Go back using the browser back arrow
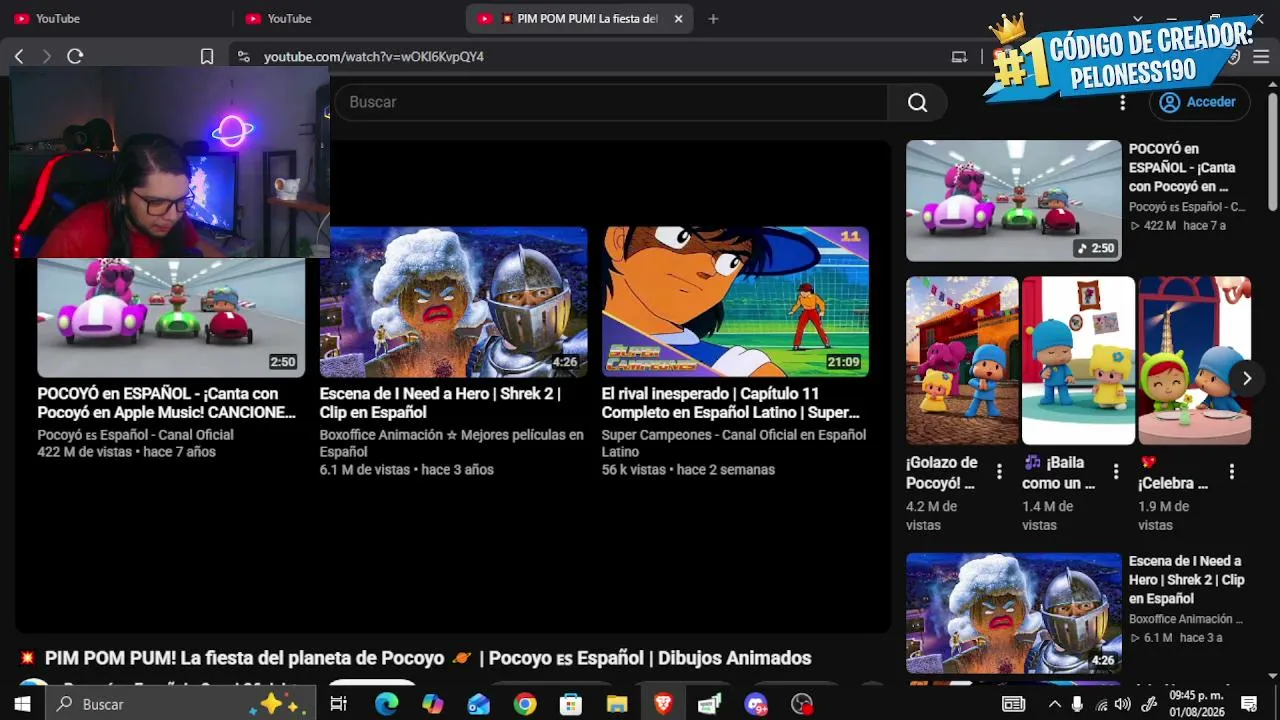1280x720 pixels. click(19, 57)
